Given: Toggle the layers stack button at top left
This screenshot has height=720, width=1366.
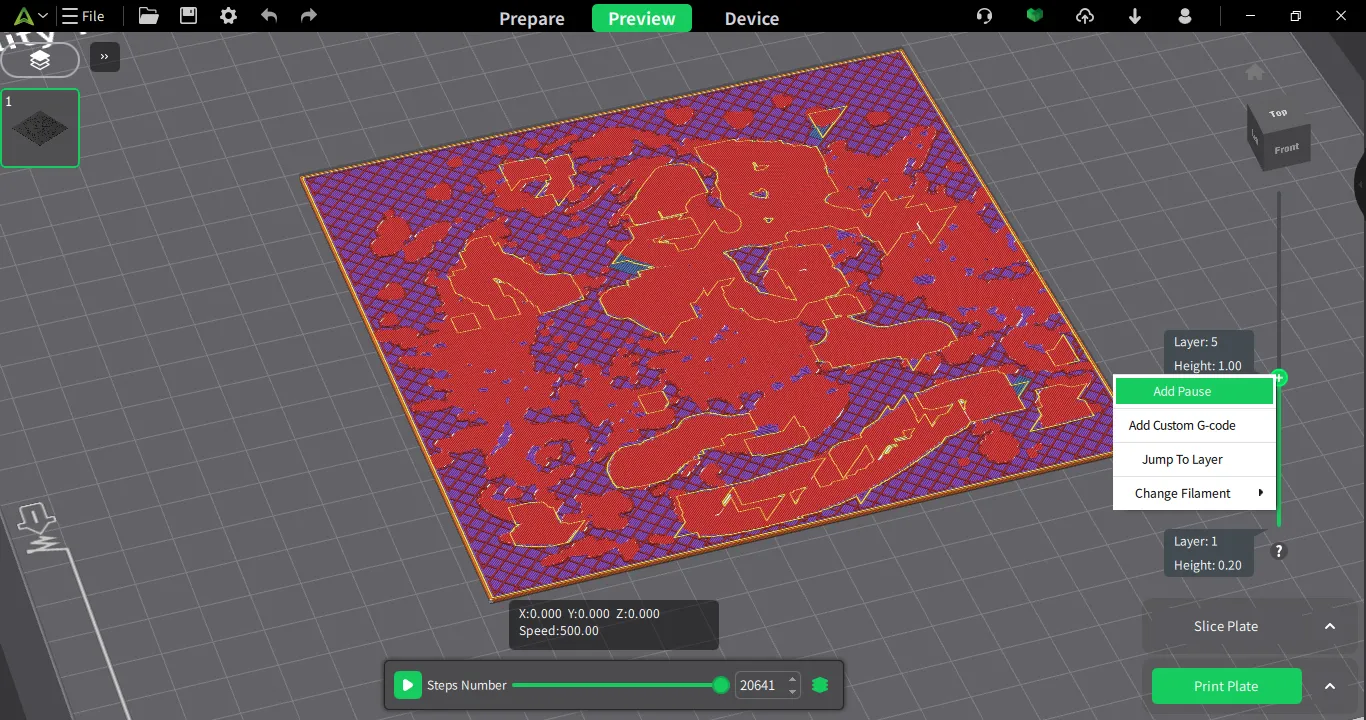Looking at the screenshot, I should pyautogui.click(x=40, y=60).
